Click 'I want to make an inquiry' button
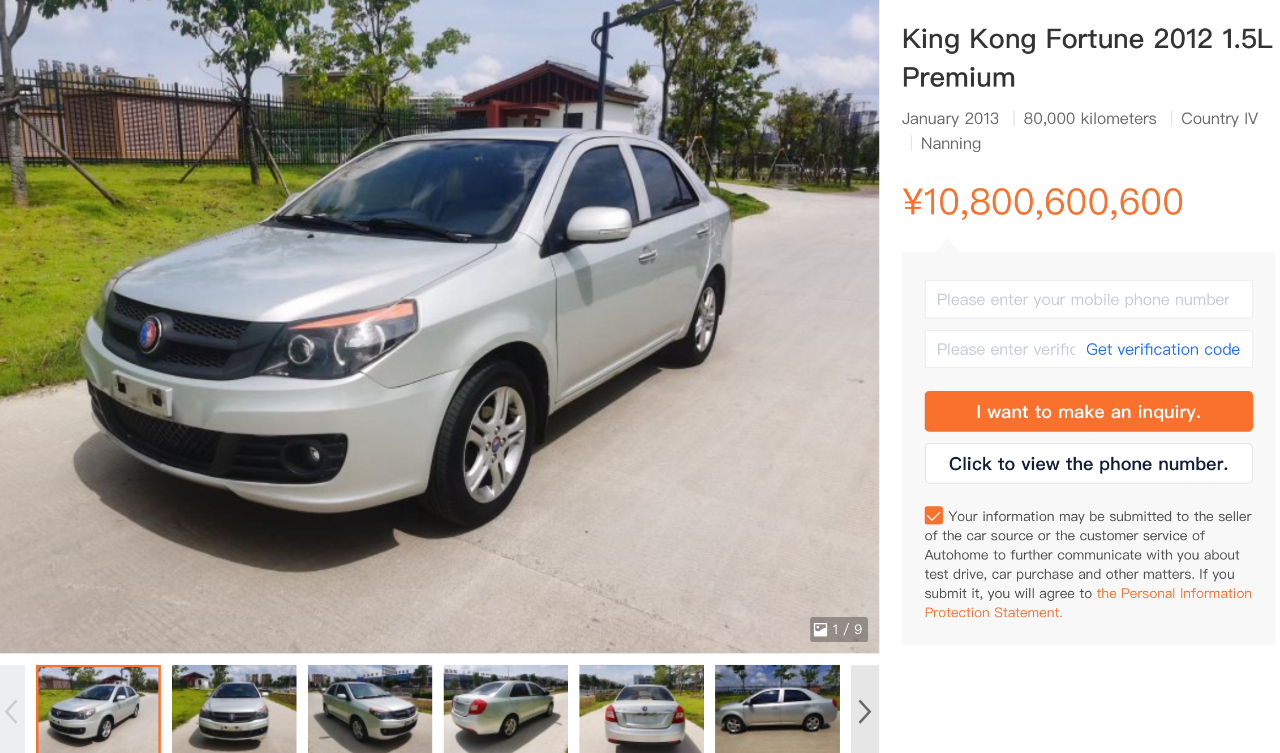 coord(1088,411)
